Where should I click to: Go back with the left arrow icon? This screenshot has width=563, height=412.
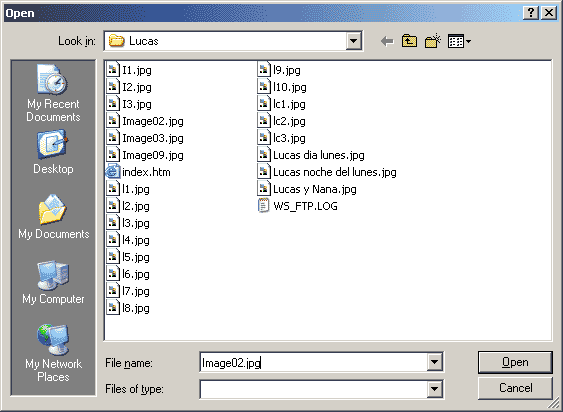[x=387, y=41]
